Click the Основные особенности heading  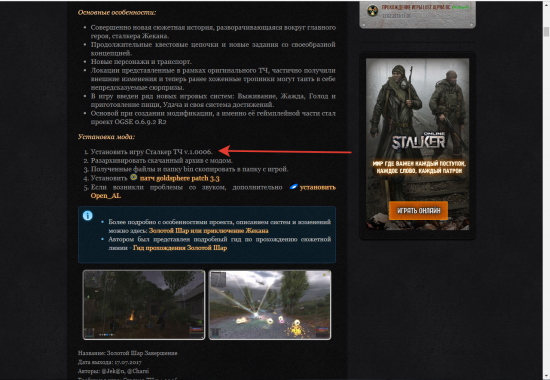117,12
